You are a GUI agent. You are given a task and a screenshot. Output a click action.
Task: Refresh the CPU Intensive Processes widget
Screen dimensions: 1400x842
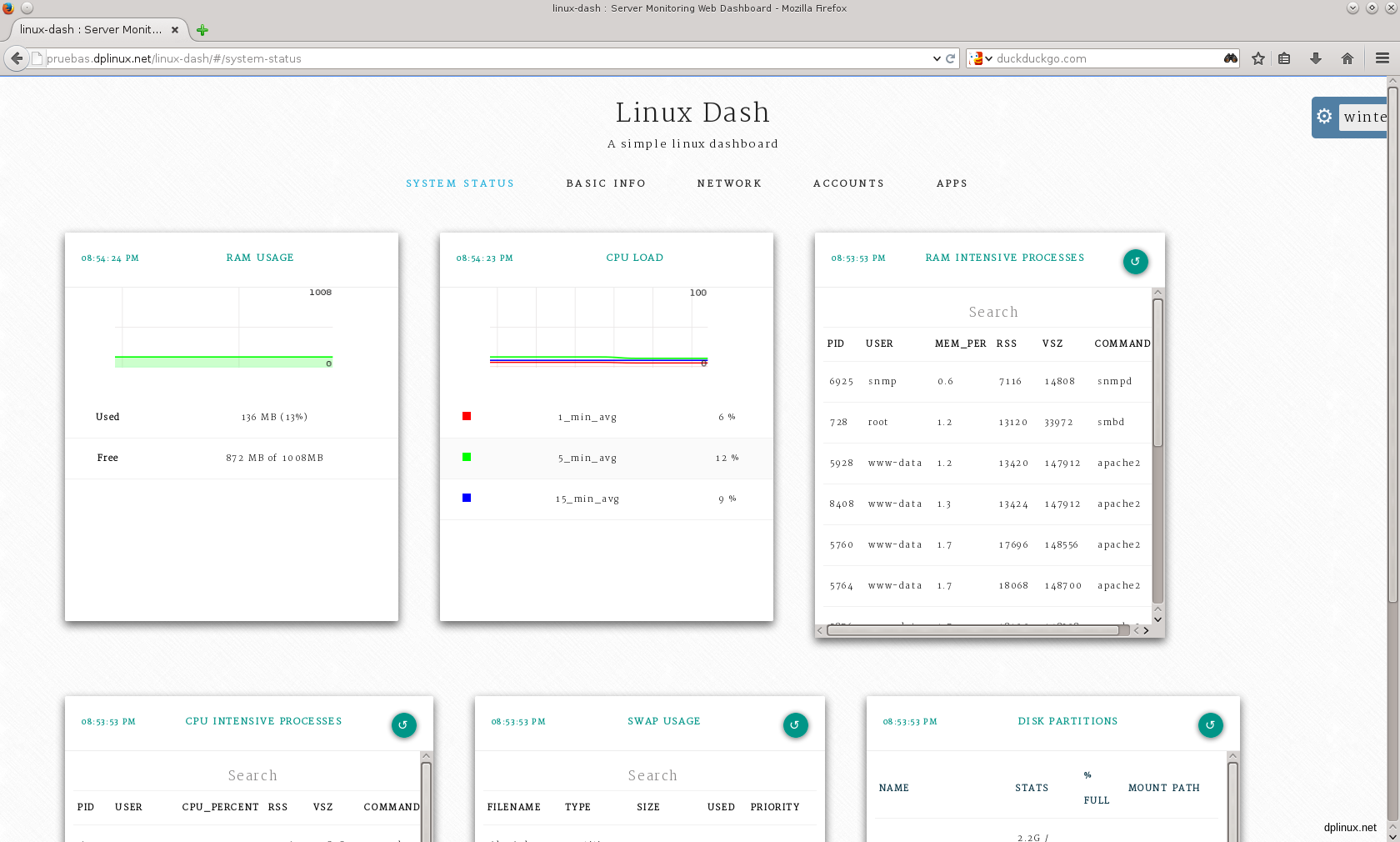(404, 725)
